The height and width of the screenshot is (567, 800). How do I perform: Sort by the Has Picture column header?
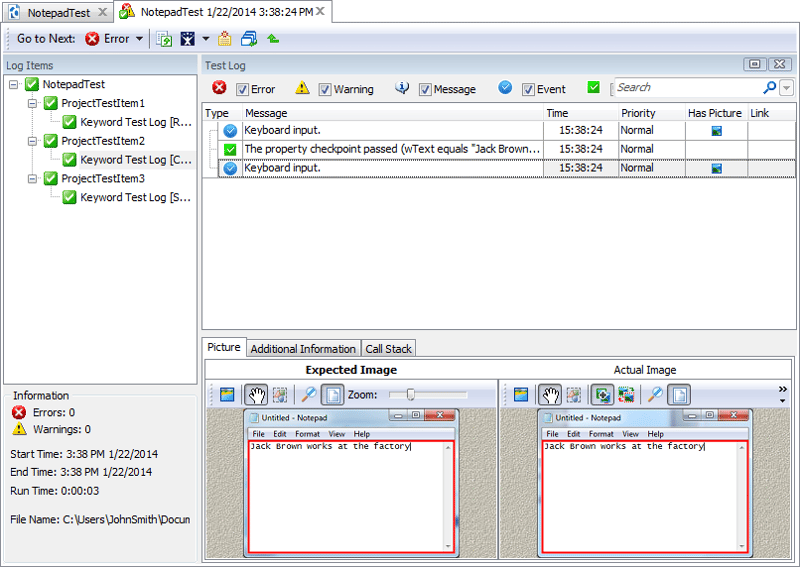pyautogui.click(x=715, y=113)
